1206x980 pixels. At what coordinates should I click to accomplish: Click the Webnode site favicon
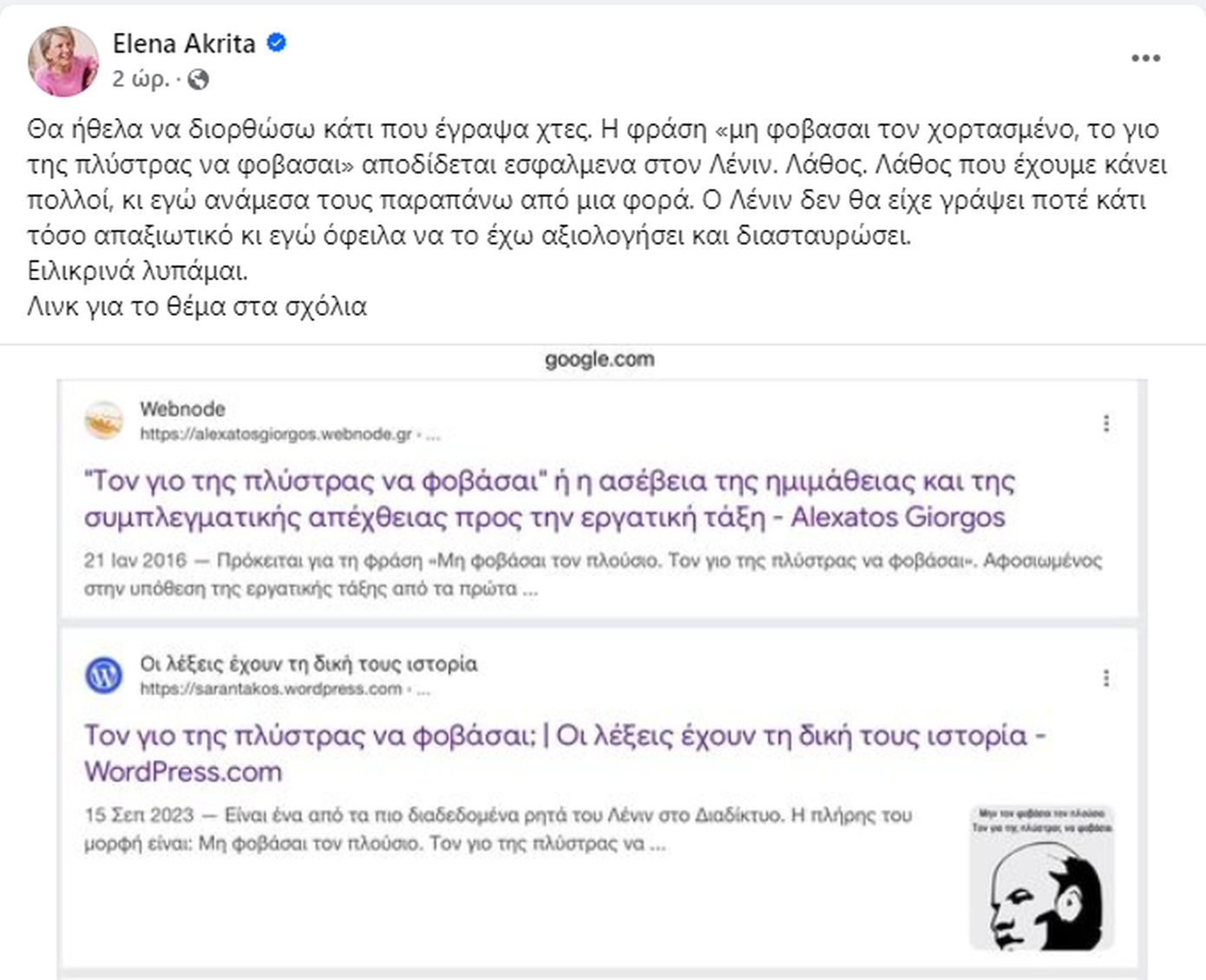103,421
